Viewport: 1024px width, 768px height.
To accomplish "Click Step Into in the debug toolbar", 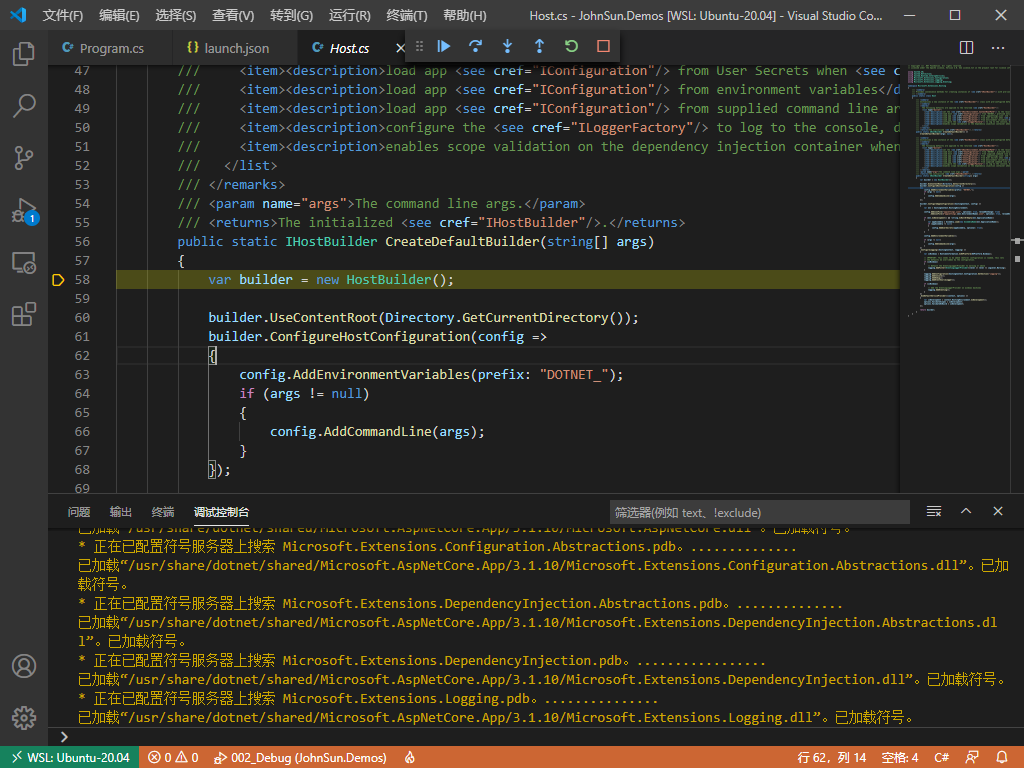I will (x=507, y=46).
